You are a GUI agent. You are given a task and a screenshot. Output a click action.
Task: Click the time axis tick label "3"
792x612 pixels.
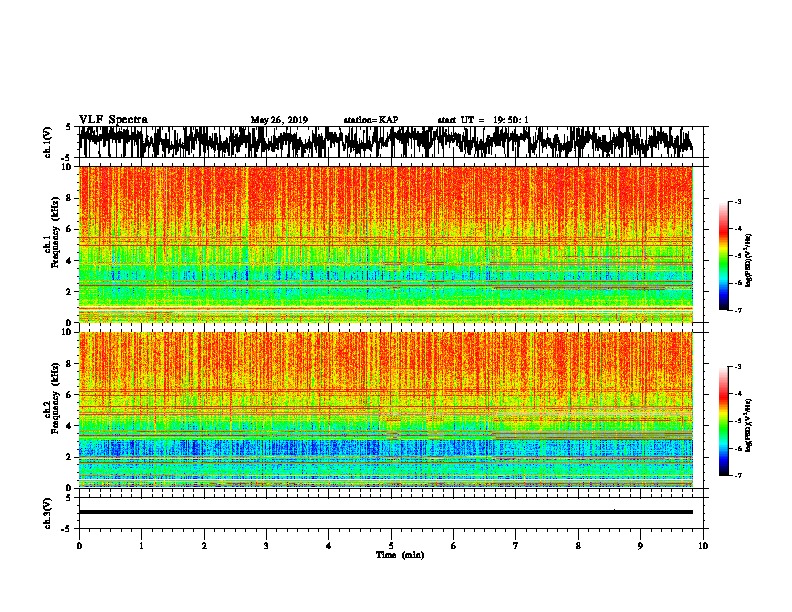(x=266, y=546)
